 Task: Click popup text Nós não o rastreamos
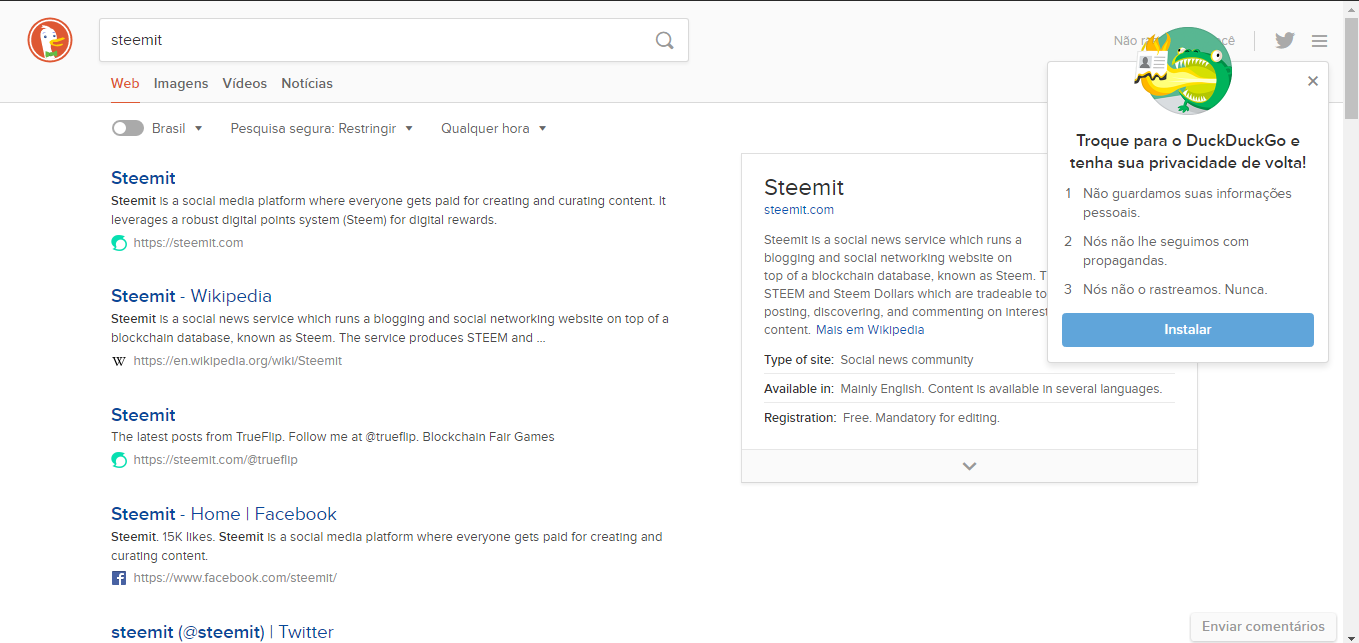tap(1175, 290)
